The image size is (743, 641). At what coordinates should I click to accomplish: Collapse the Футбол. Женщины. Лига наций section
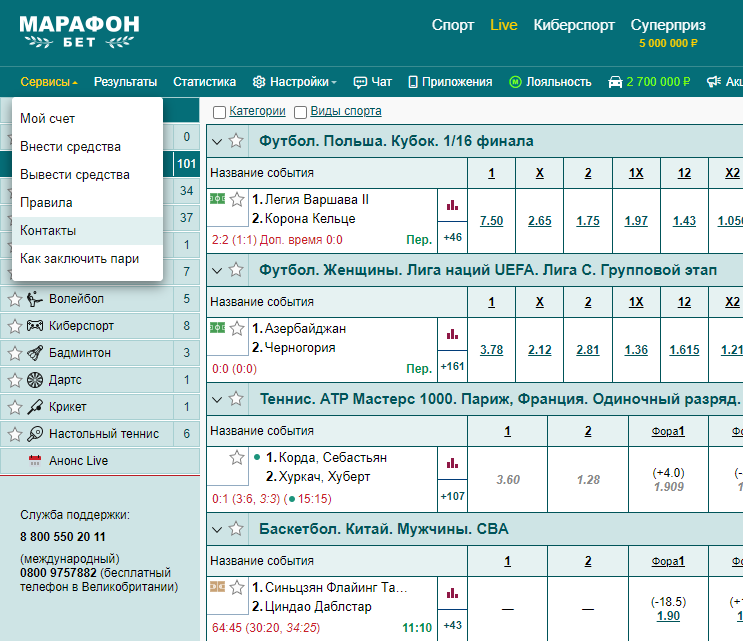click(x=217, y=271)
